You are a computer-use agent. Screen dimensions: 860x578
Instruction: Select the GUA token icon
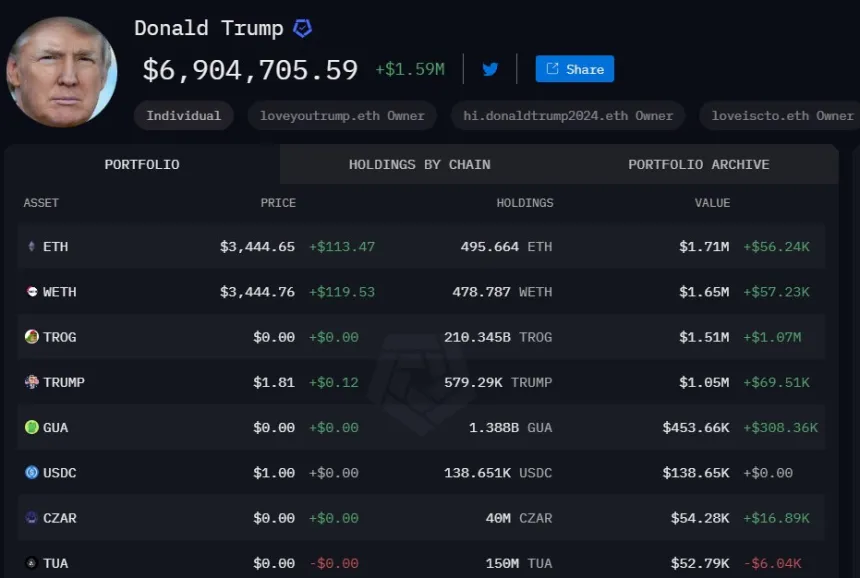click(32, 427)
